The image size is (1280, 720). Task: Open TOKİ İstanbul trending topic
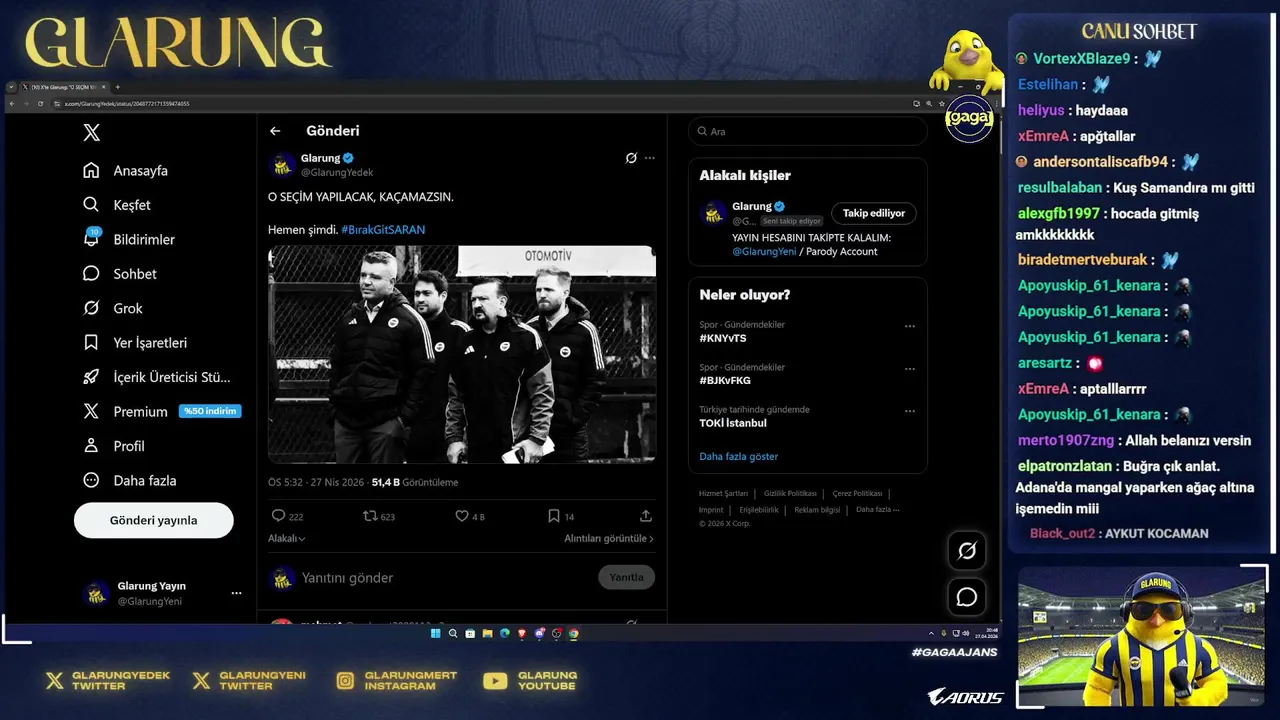[x=733, y=423]
